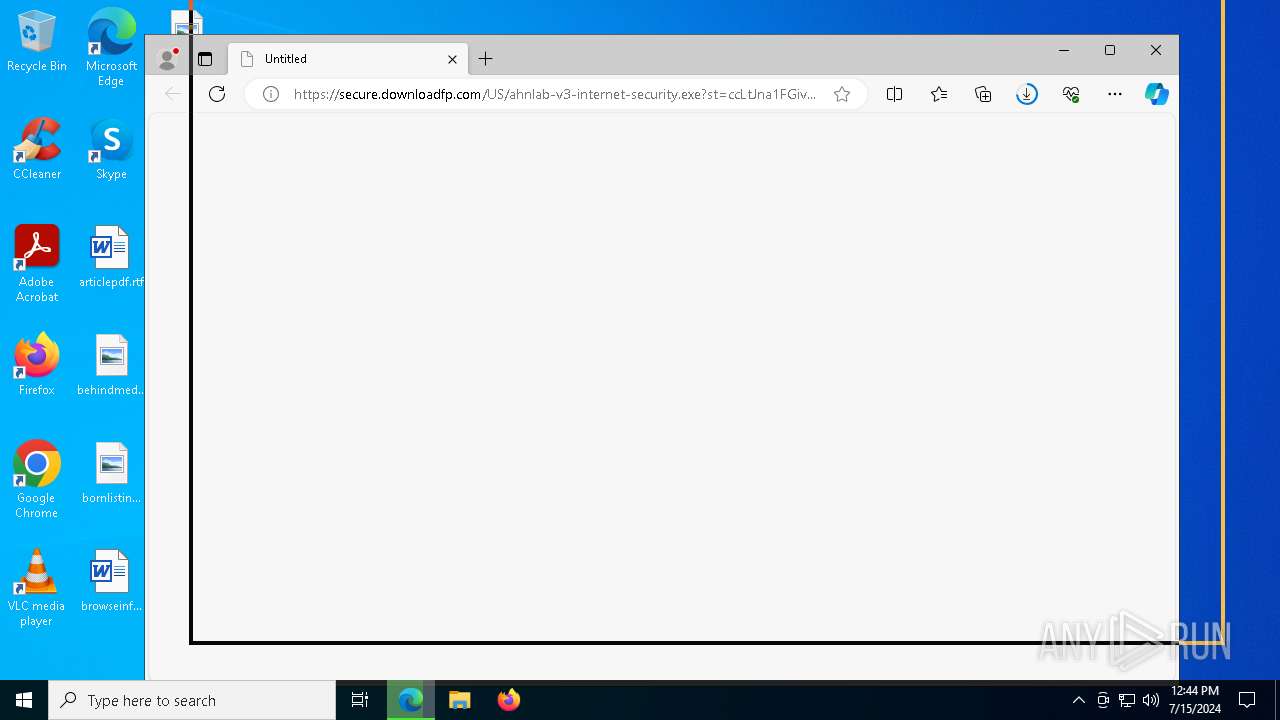This screenshot has height=720, width=1280.
Task: Open File Explorer from taskbar
Action: [x=460, y=700]
